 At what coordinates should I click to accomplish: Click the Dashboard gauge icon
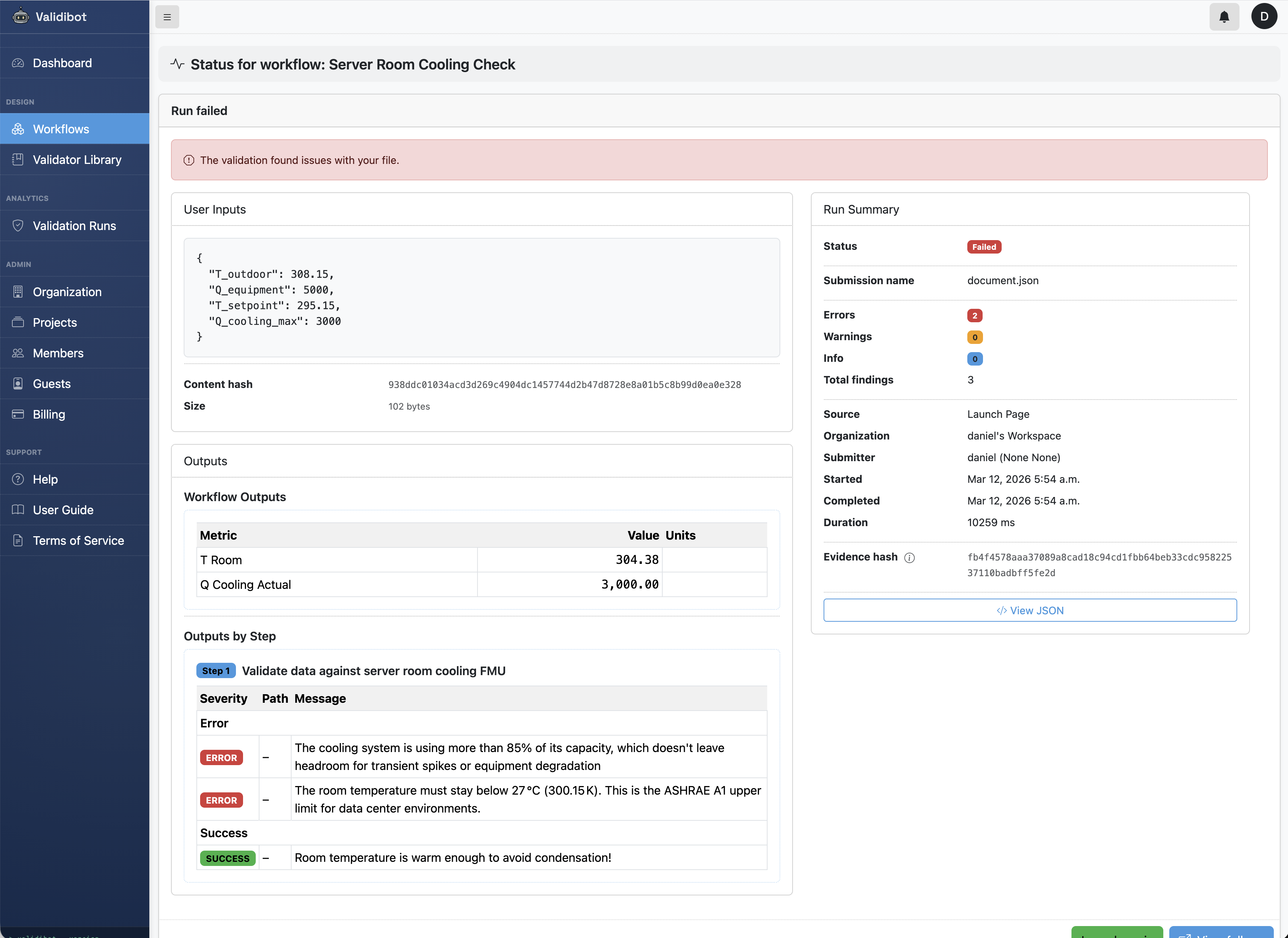pyautogui.click(x=18, y=62)
